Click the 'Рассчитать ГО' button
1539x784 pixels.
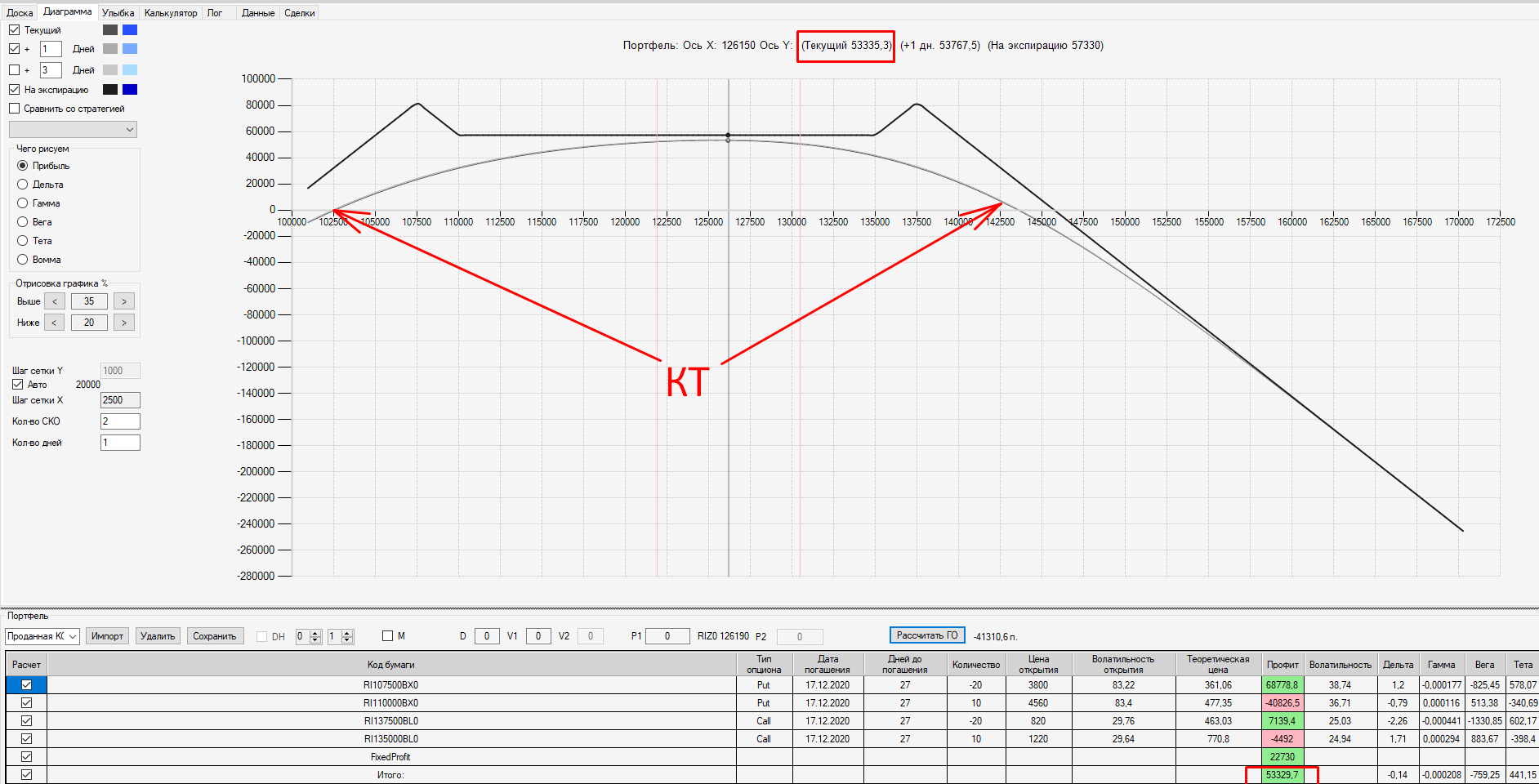point(927,635)
